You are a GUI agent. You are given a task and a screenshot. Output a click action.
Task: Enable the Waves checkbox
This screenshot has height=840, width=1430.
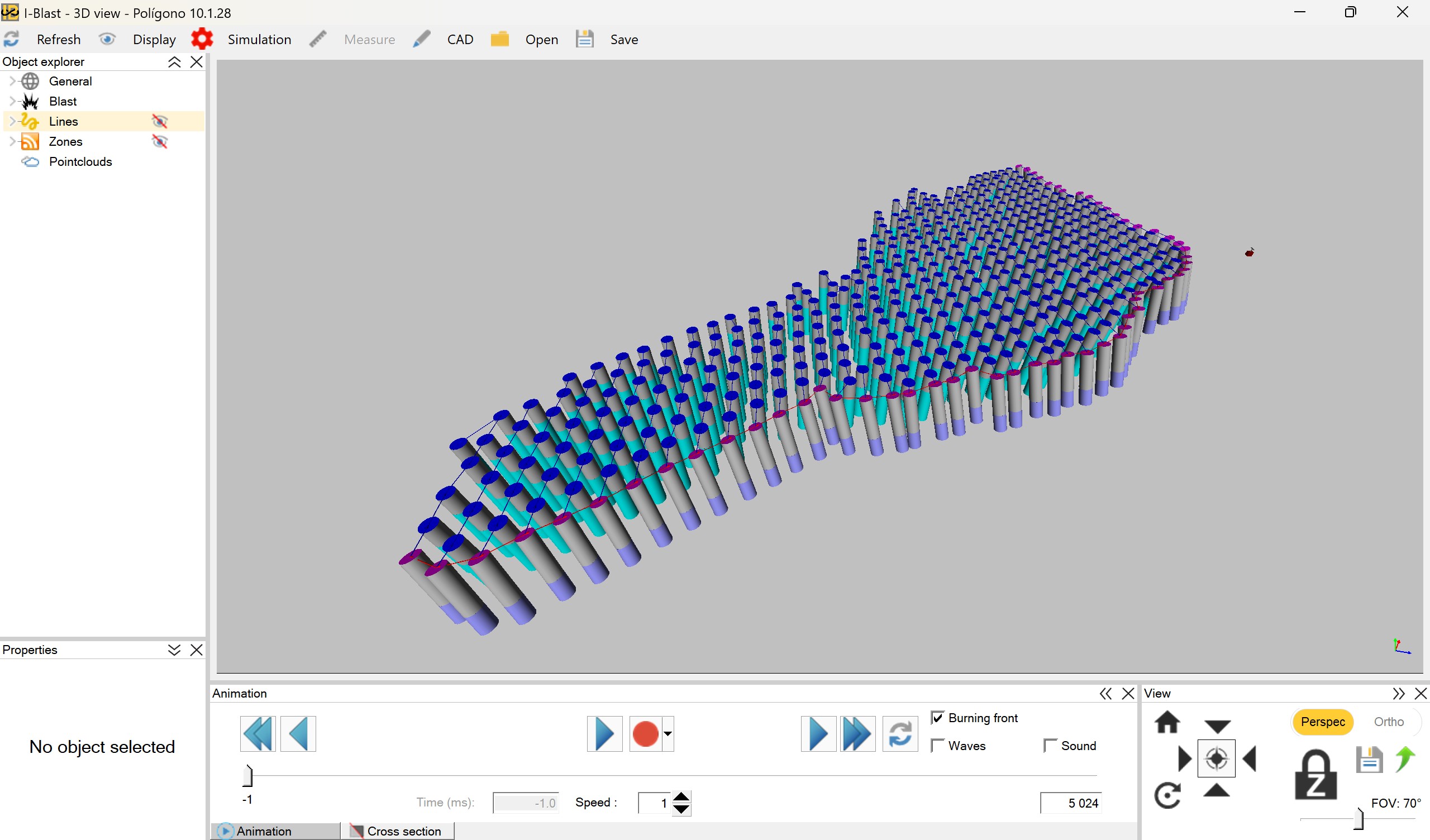tap(937, 745)
